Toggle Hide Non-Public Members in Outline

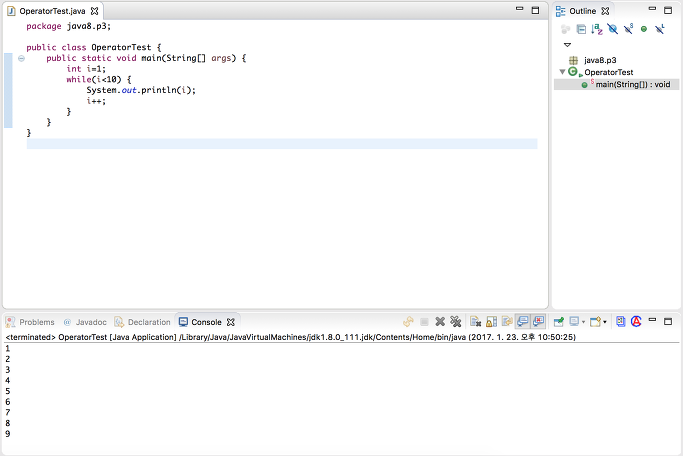tap(644, 29)
